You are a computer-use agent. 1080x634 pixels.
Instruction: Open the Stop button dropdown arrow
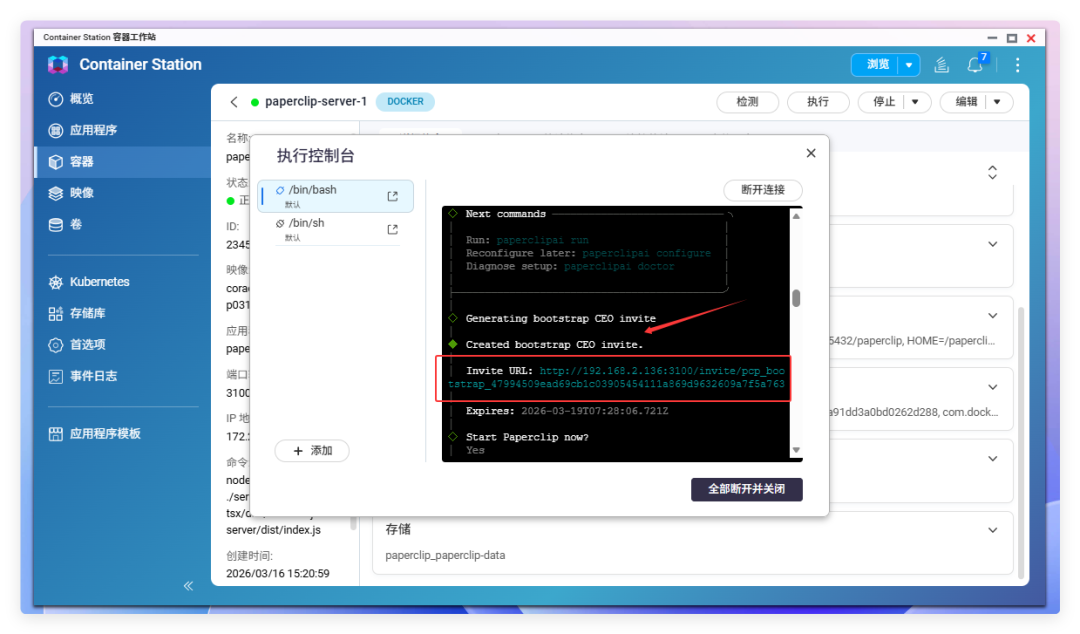(915, 102)
